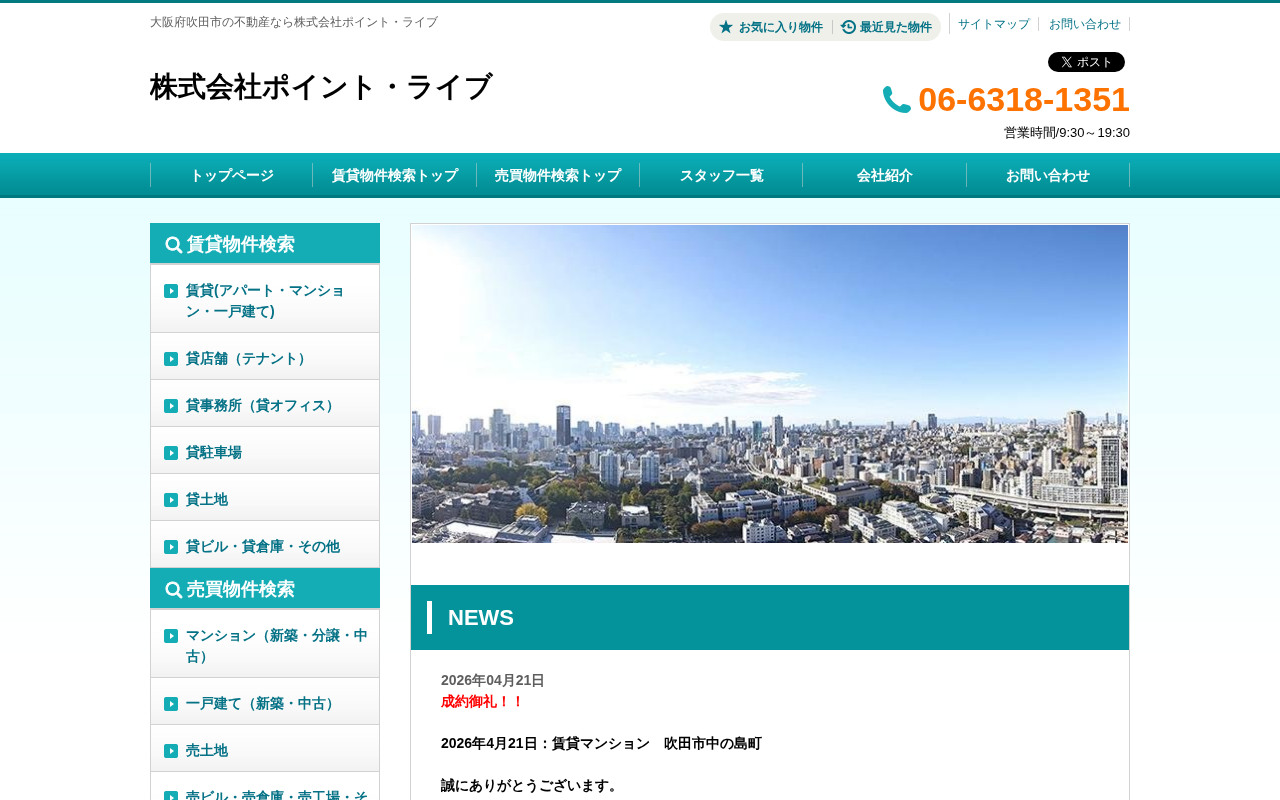The width and height of the screenshot is (1280, 800).
Task: Open 貸事務所（貸オフィス） in the sidebar
Action: (x=265, y=404)
